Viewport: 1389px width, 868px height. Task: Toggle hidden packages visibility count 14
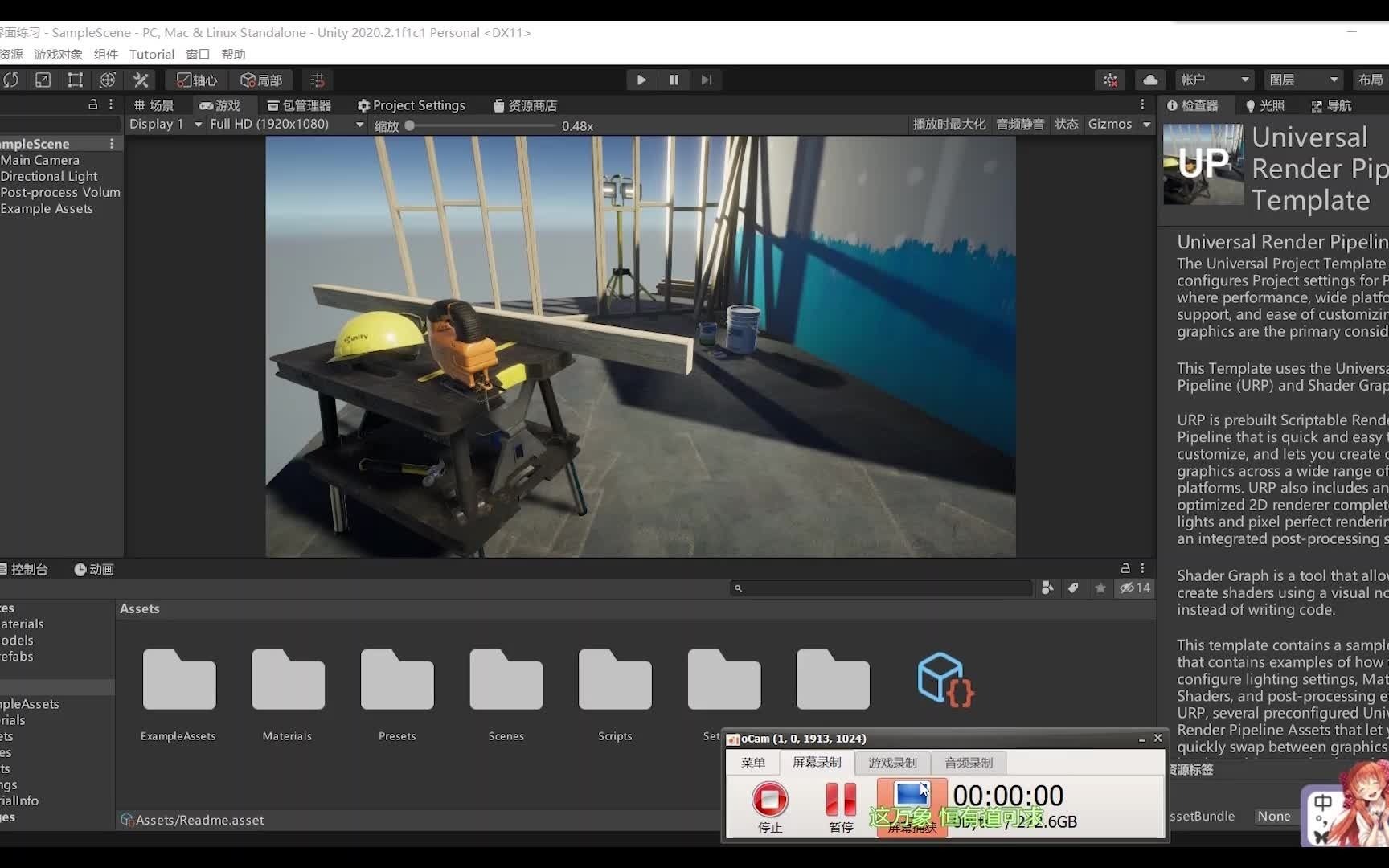pyautogui.click(x=1135, y=588)
